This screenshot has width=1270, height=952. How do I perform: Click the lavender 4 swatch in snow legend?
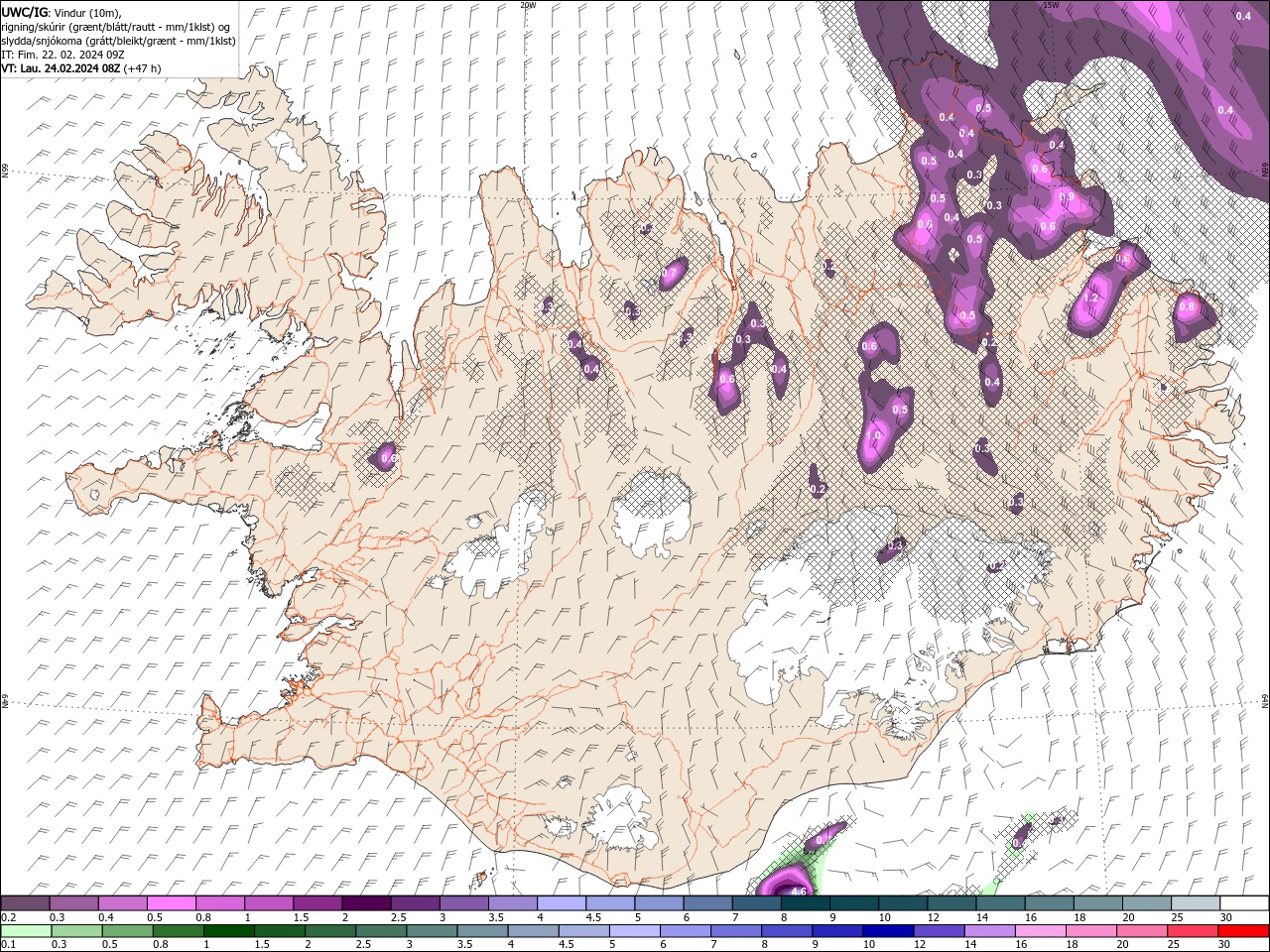562,903
